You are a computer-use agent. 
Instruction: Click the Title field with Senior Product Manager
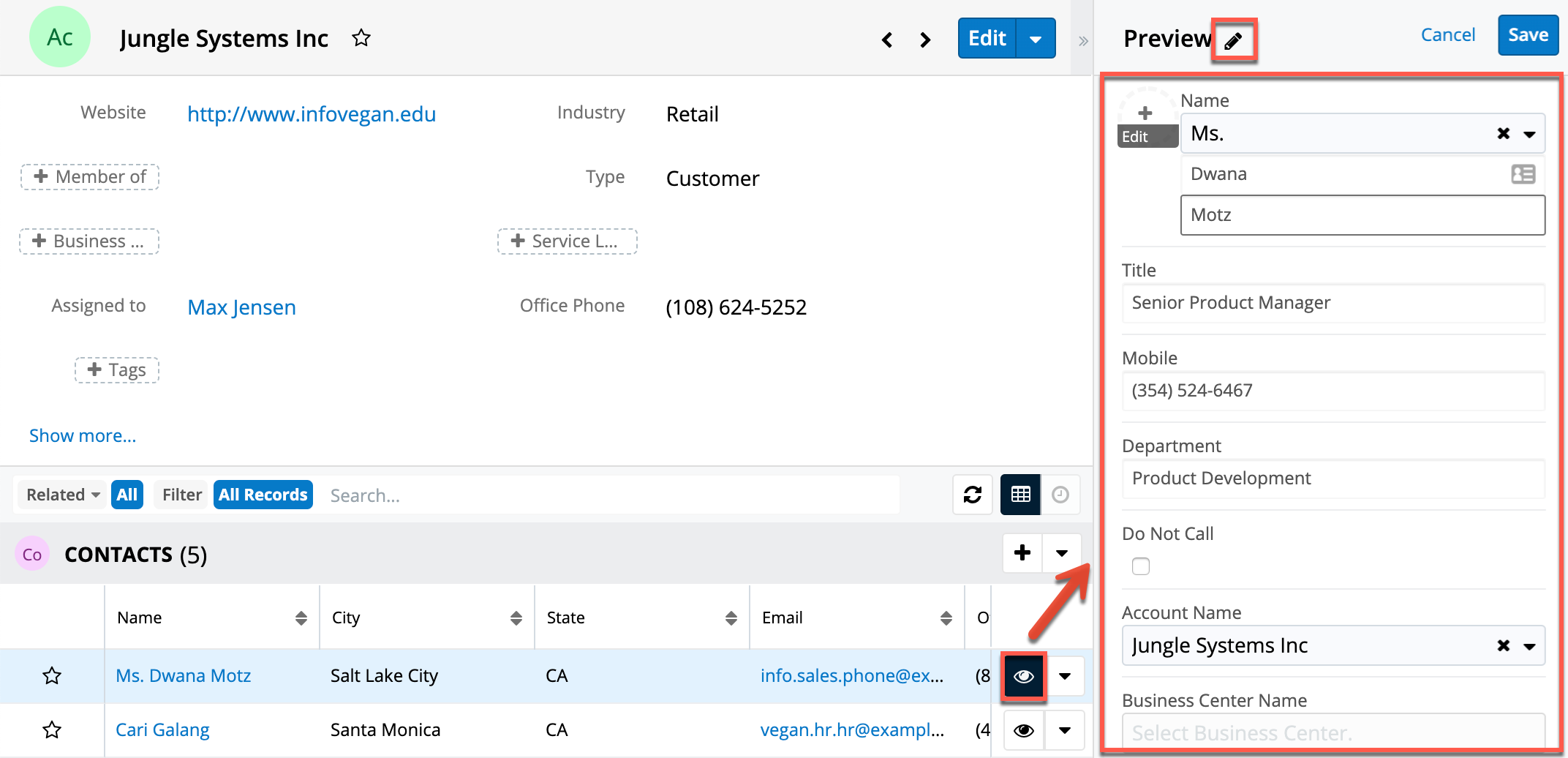coord(1333,303)
